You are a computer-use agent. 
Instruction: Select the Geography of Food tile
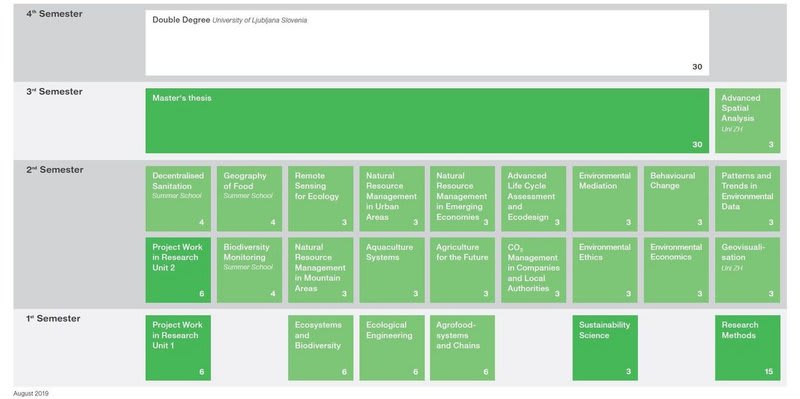[249, 198]
